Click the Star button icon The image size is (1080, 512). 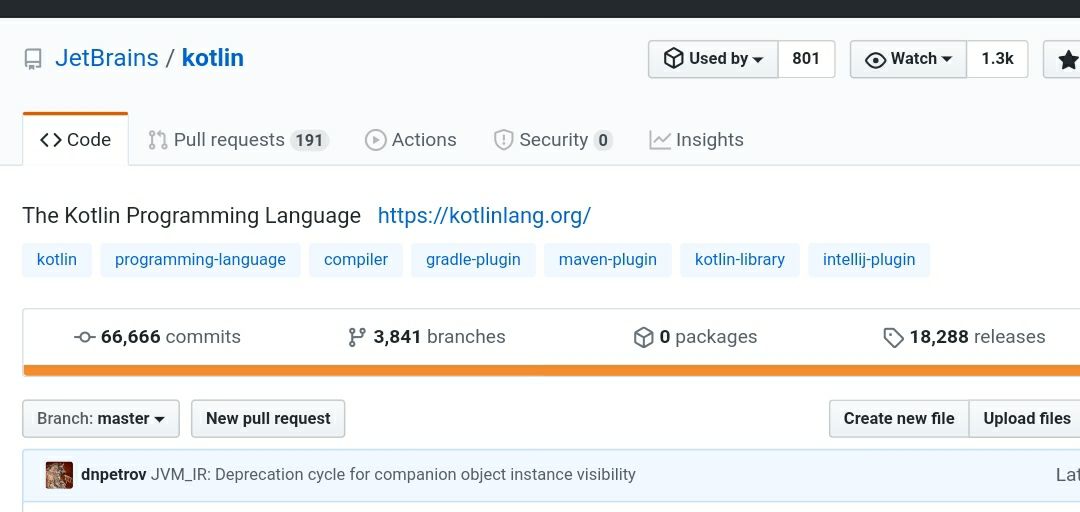(1068, 60)
